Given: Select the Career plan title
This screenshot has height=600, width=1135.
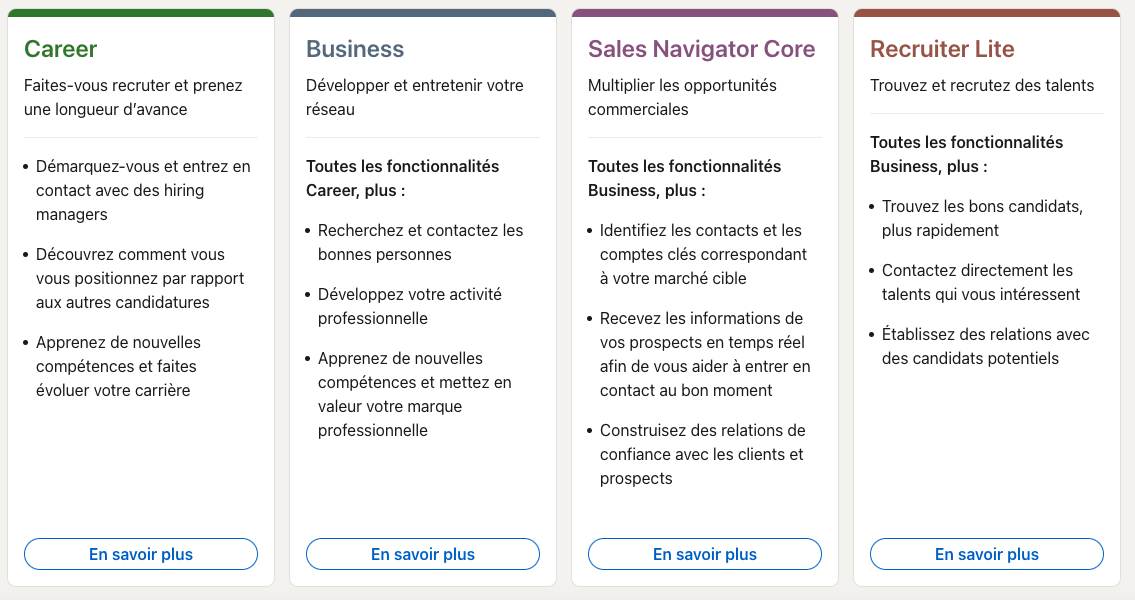Looking at the screenshot, I should pos(61,49).
